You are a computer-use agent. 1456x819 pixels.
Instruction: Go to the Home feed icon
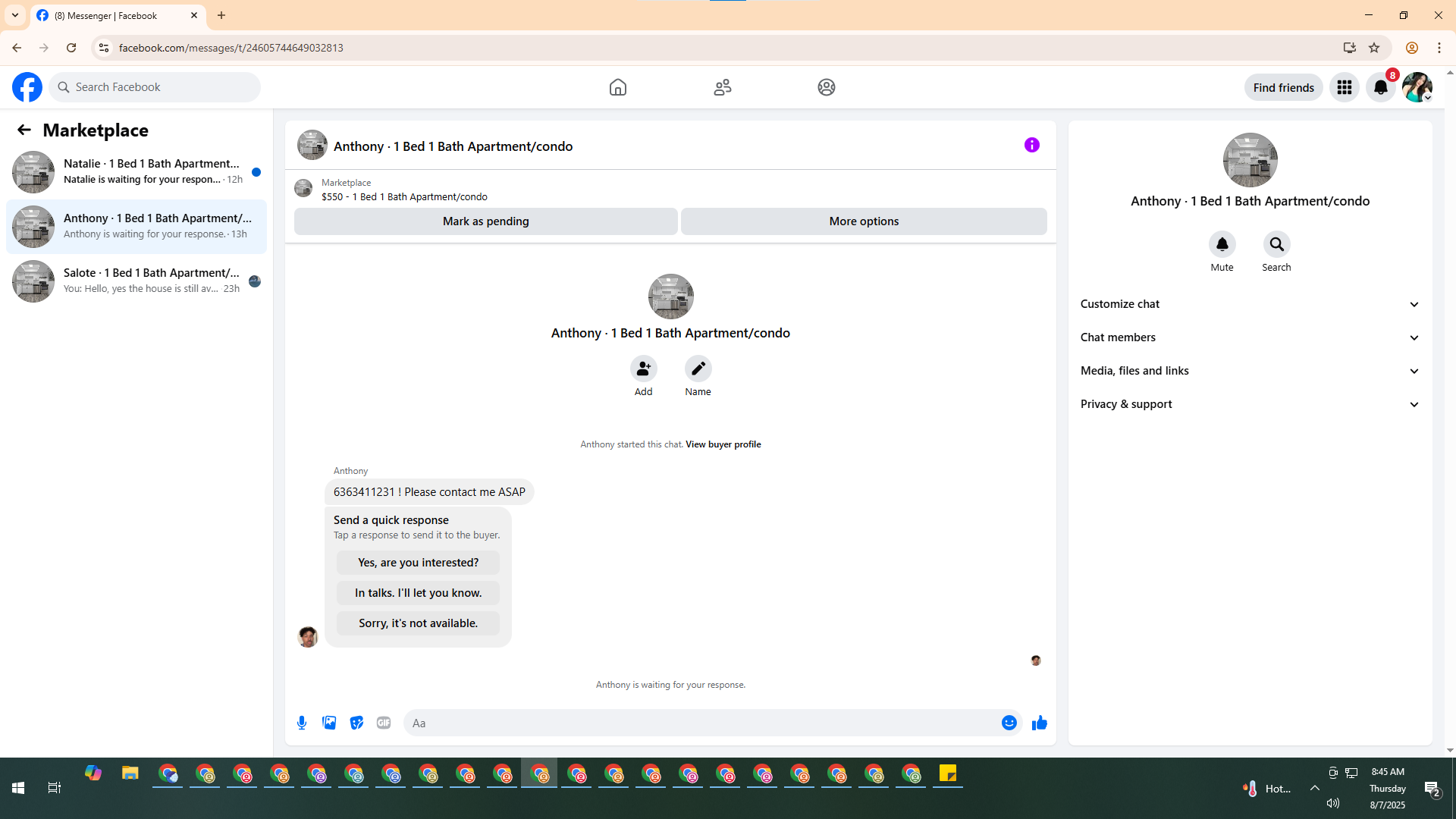[618, 87]
